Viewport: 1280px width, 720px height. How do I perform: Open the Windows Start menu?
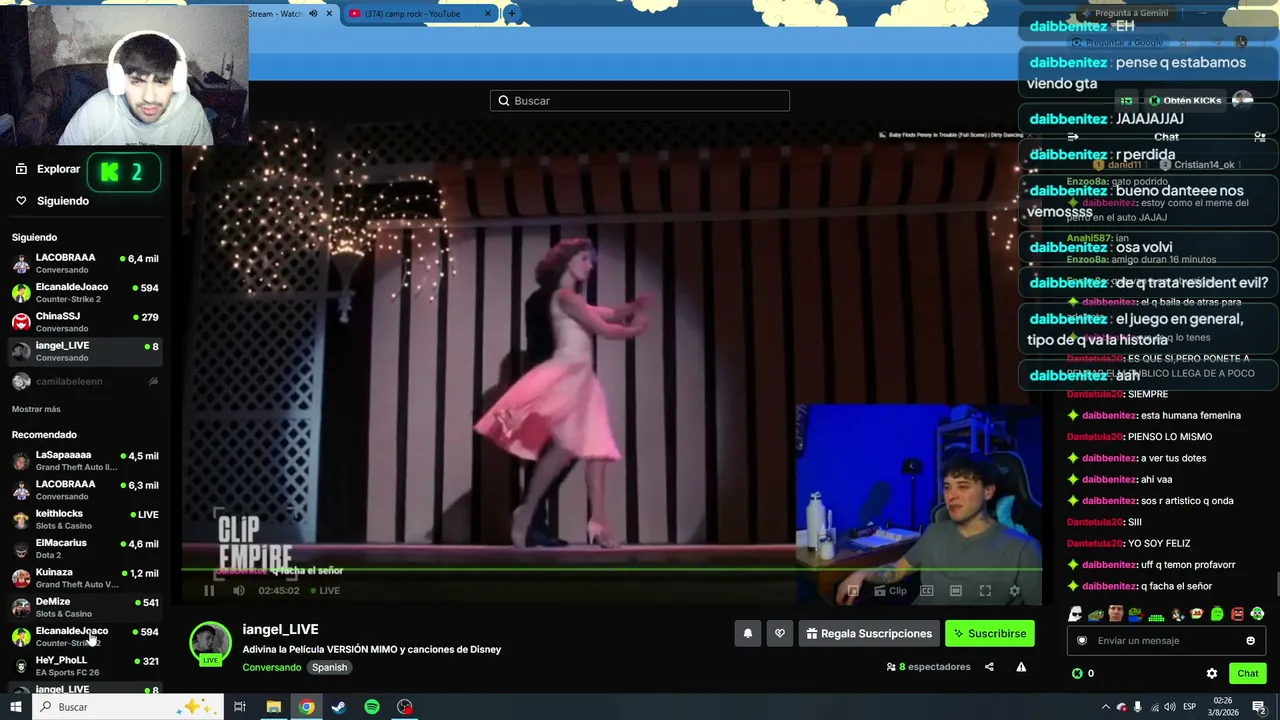[x=16, y=707]
